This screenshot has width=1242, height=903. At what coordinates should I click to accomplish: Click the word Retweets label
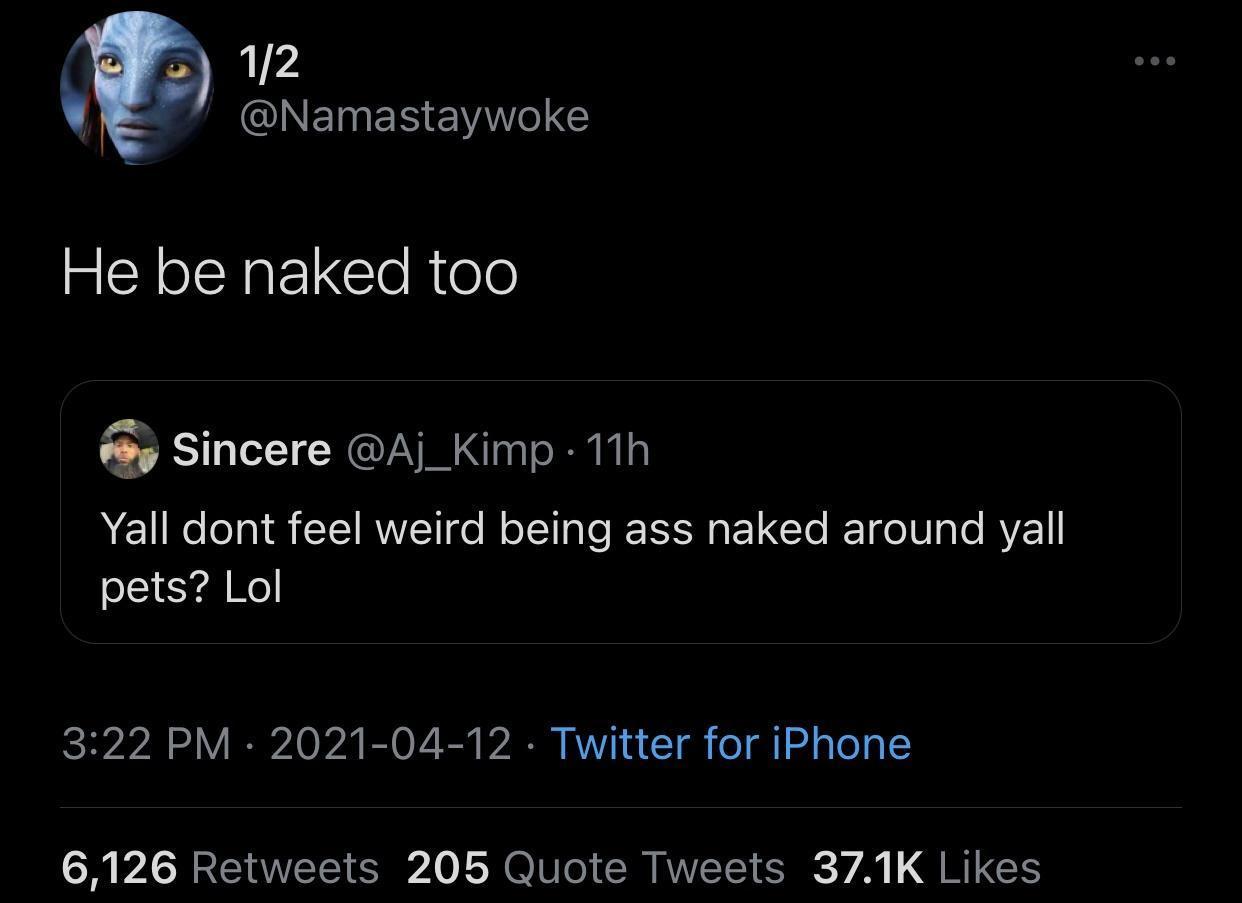point(284,867)
